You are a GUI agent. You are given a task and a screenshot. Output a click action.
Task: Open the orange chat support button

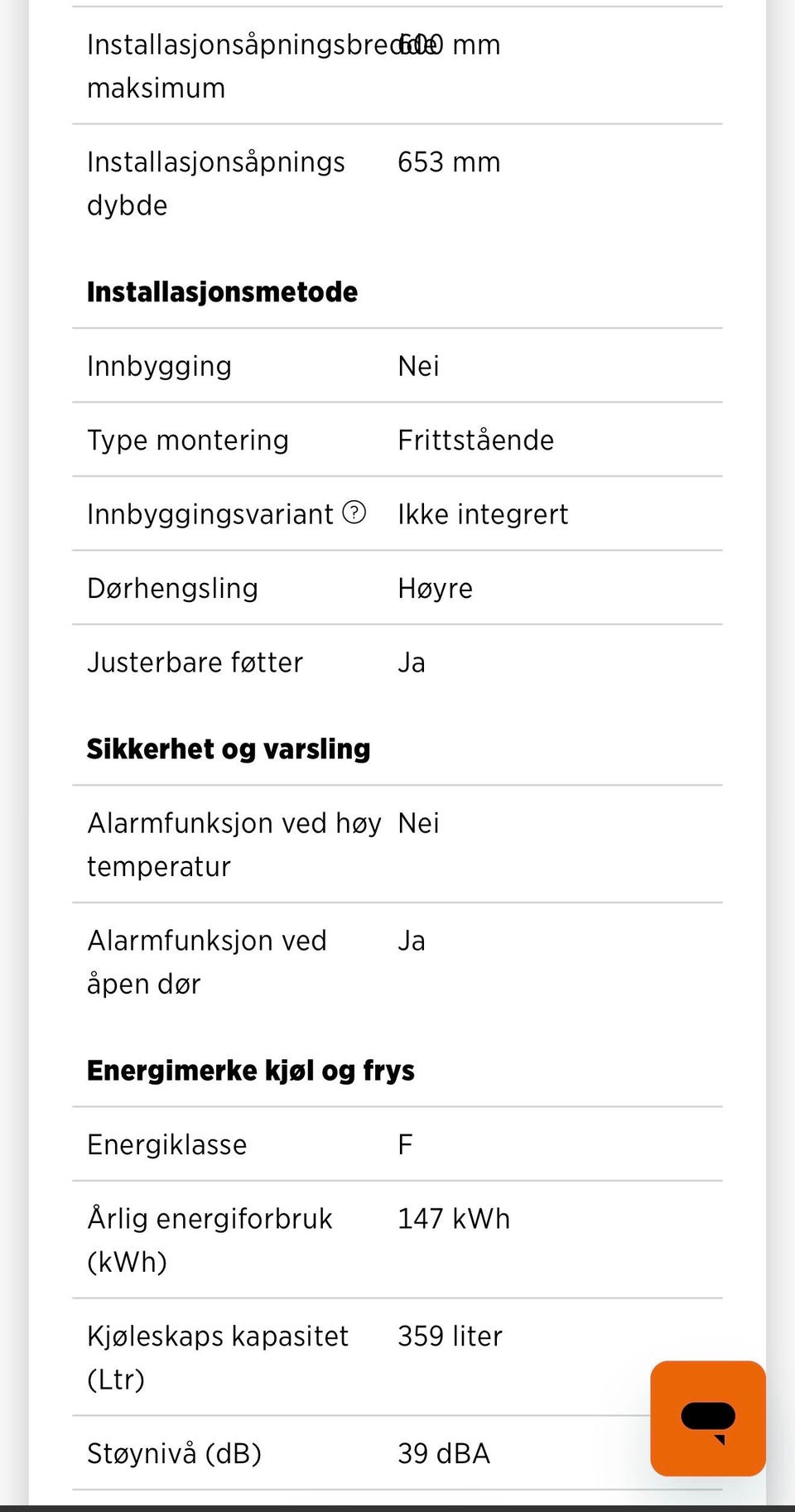708,1418
